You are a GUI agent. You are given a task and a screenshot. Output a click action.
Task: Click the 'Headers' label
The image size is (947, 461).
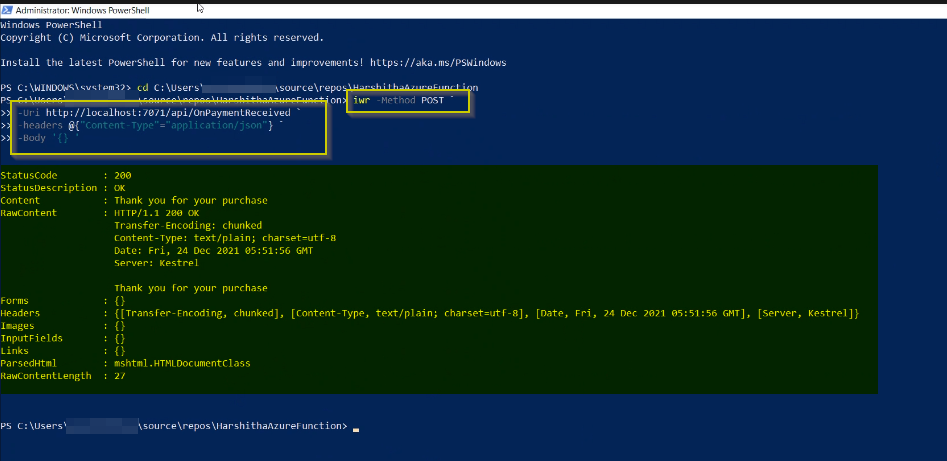21,313
